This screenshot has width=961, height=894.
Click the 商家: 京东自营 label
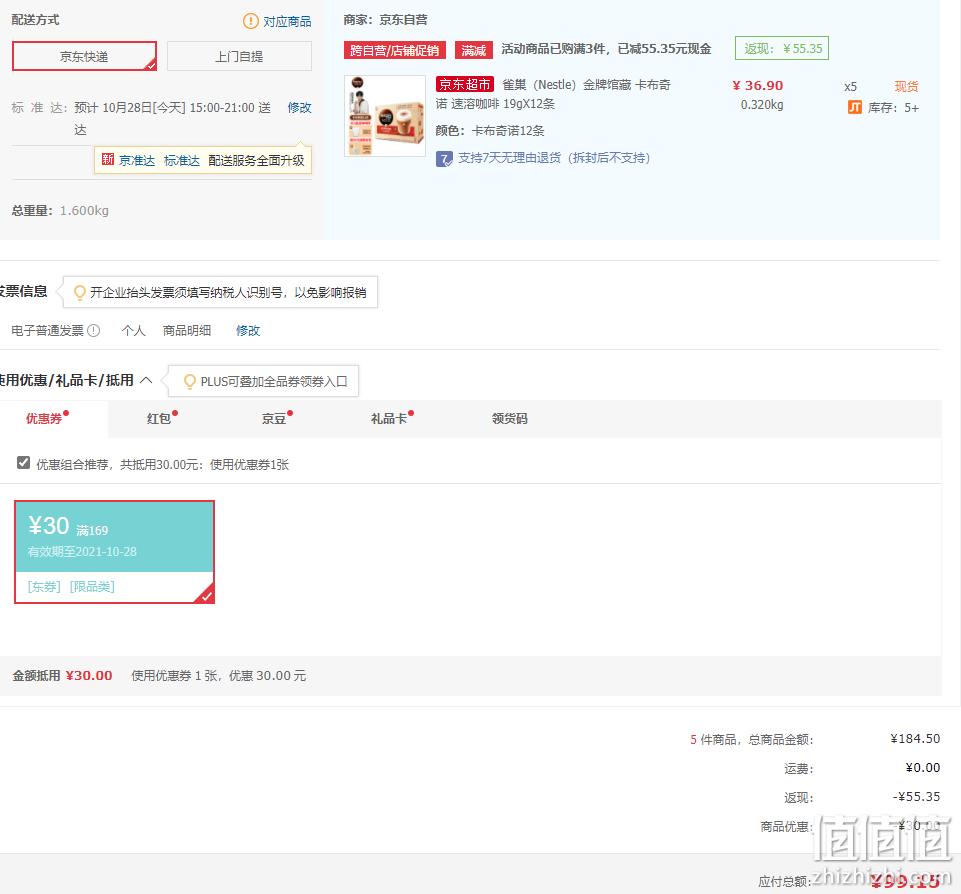pyautogui.click(x=386, y=20)
